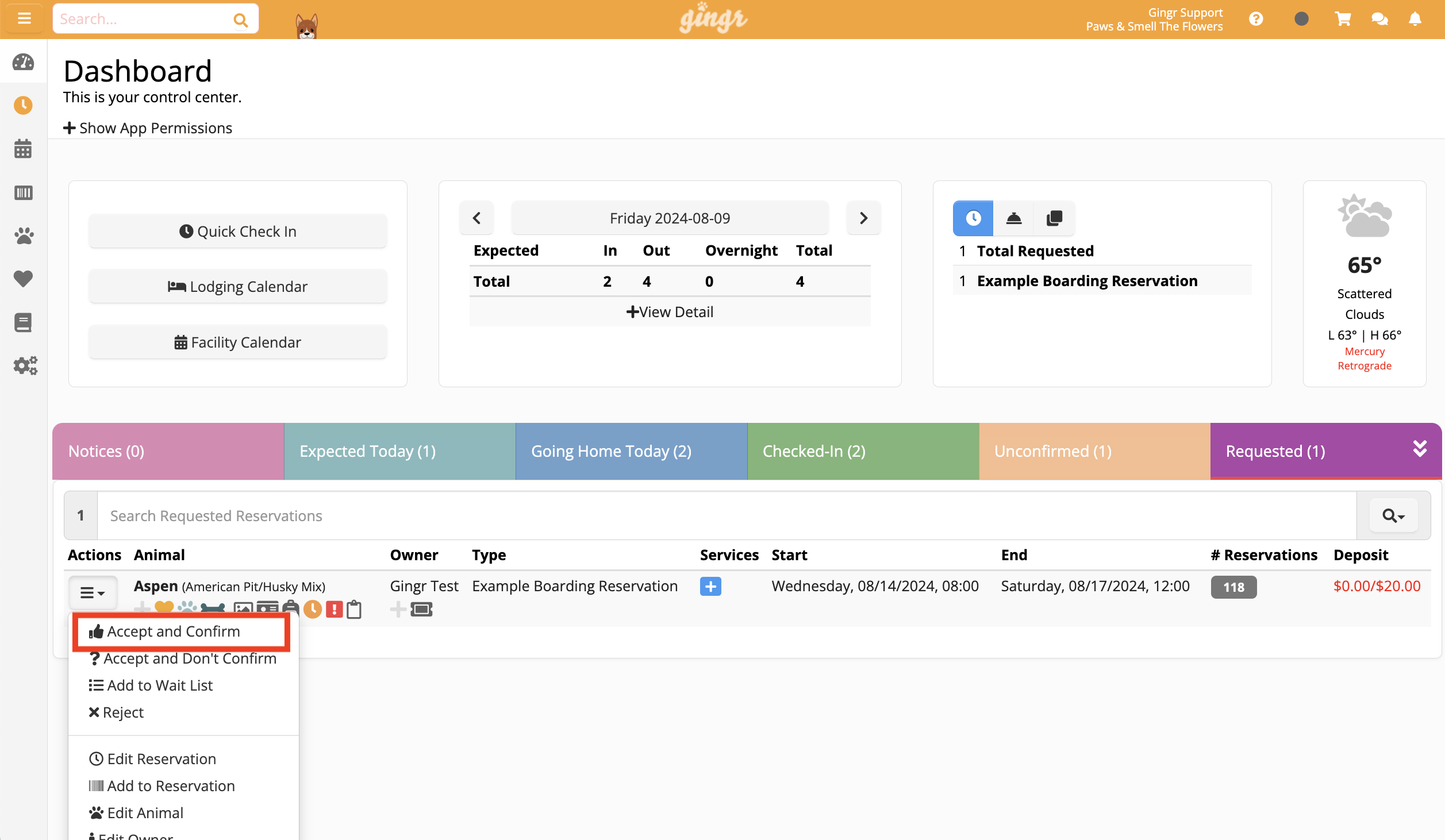Open the calendar sidebar icon
Screen dimensions: 1445x840
point(24,149)
